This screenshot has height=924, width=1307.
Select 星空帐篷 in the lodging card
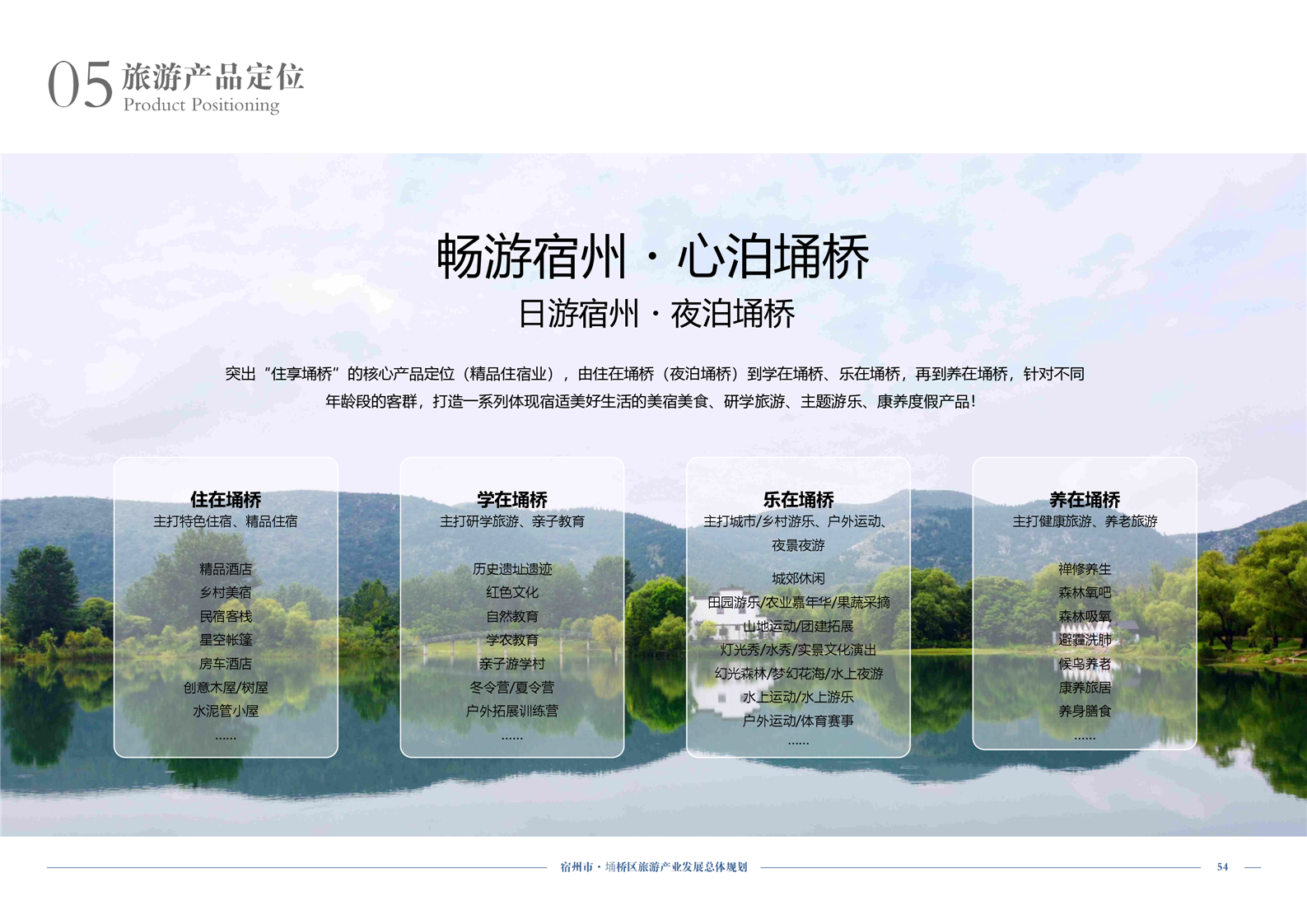point(226,640)
